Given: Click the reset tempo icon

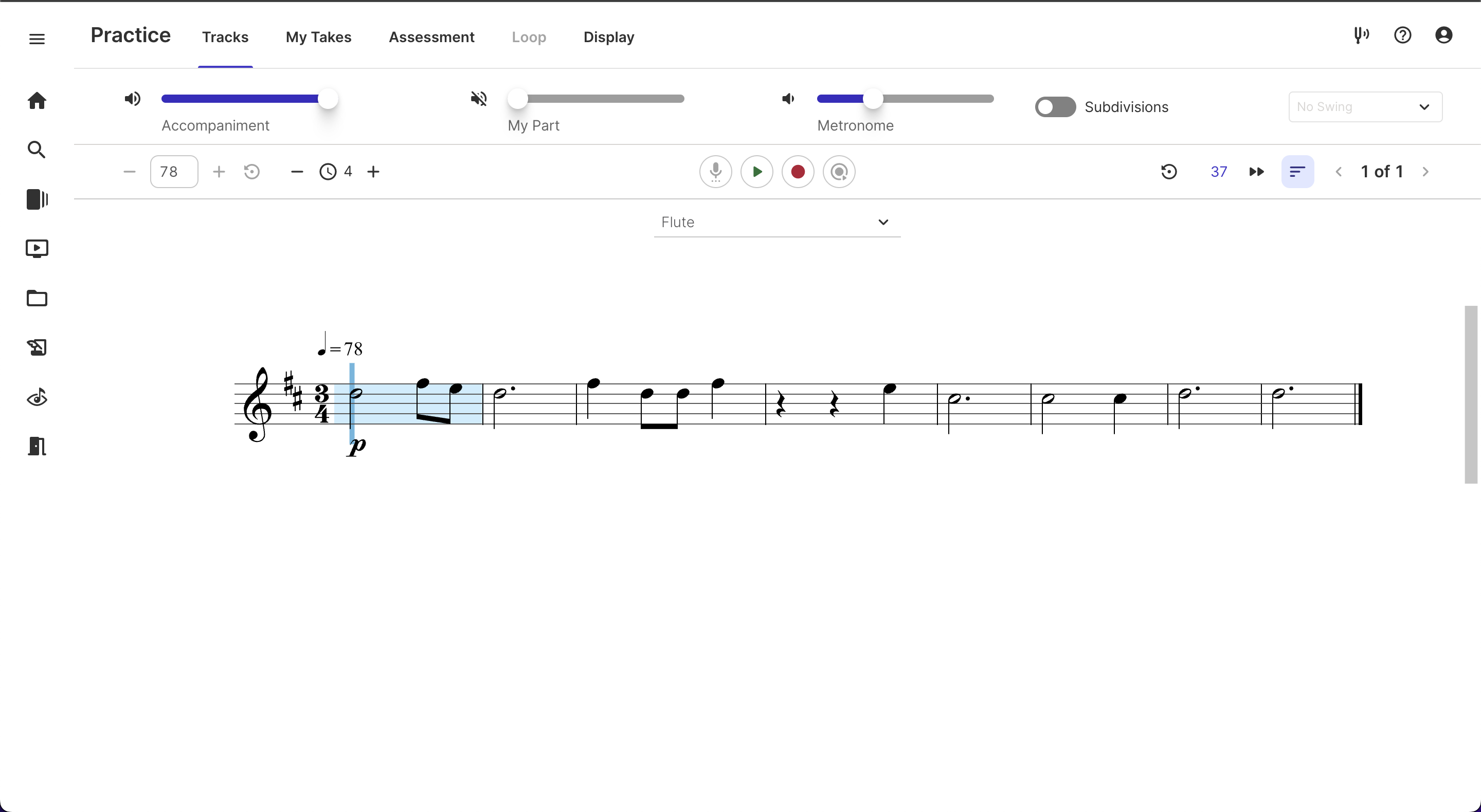Looking at the screenshot, I should 252,172.
